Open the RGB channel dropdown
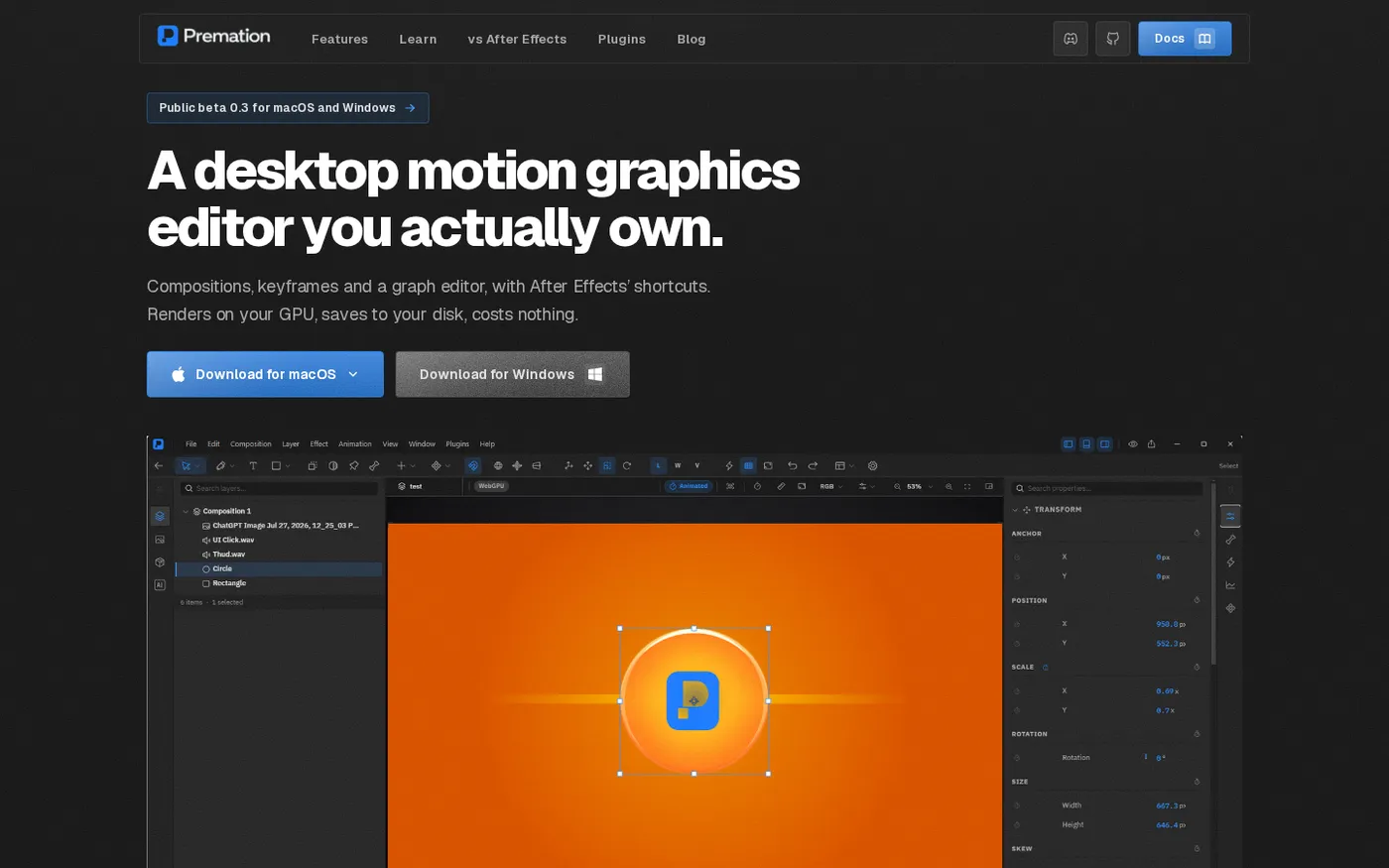This screenshot has height=868, width=1389. click(831, 486)
